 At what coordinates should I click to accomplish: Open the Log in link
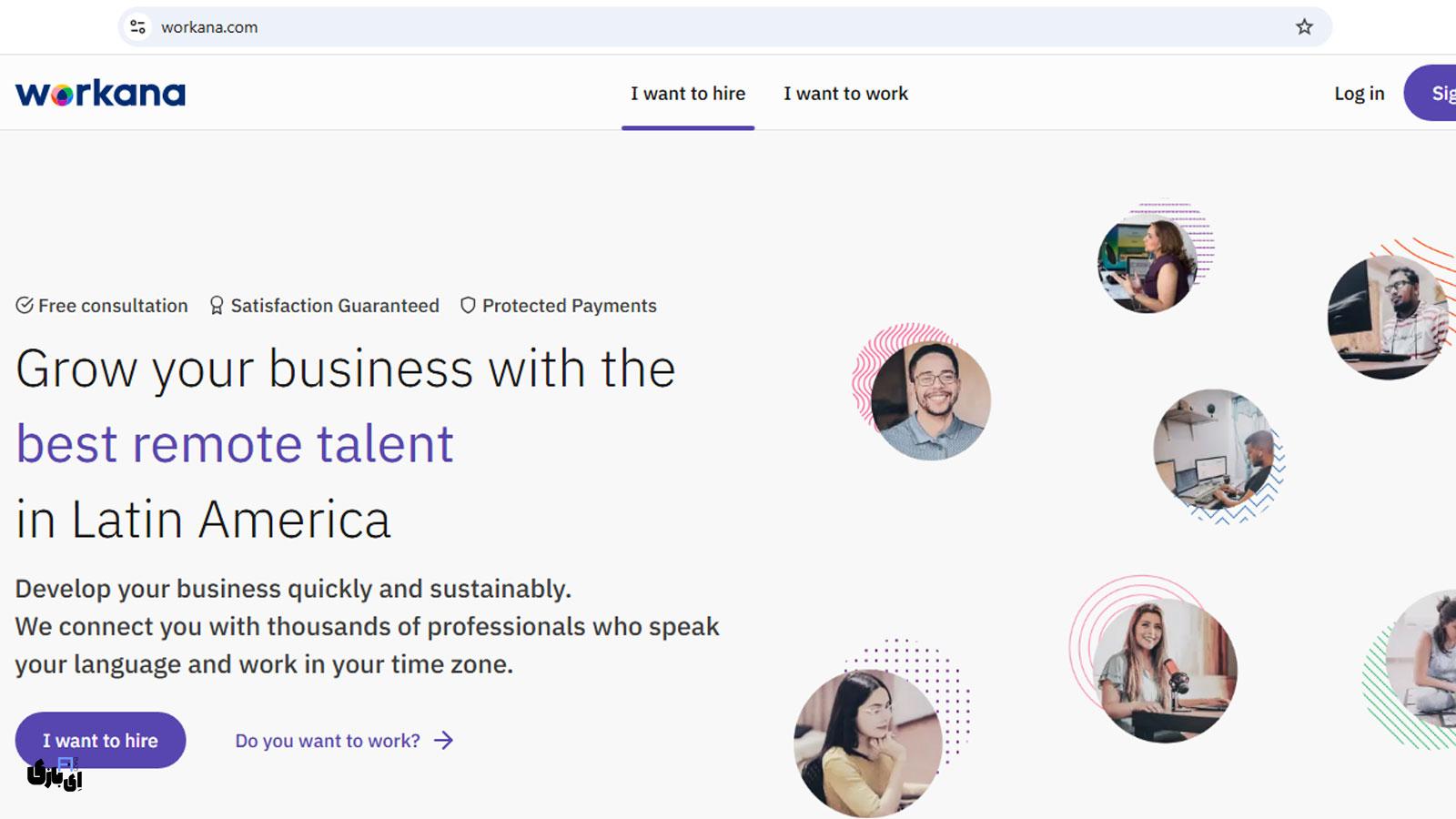(1359, 94)
